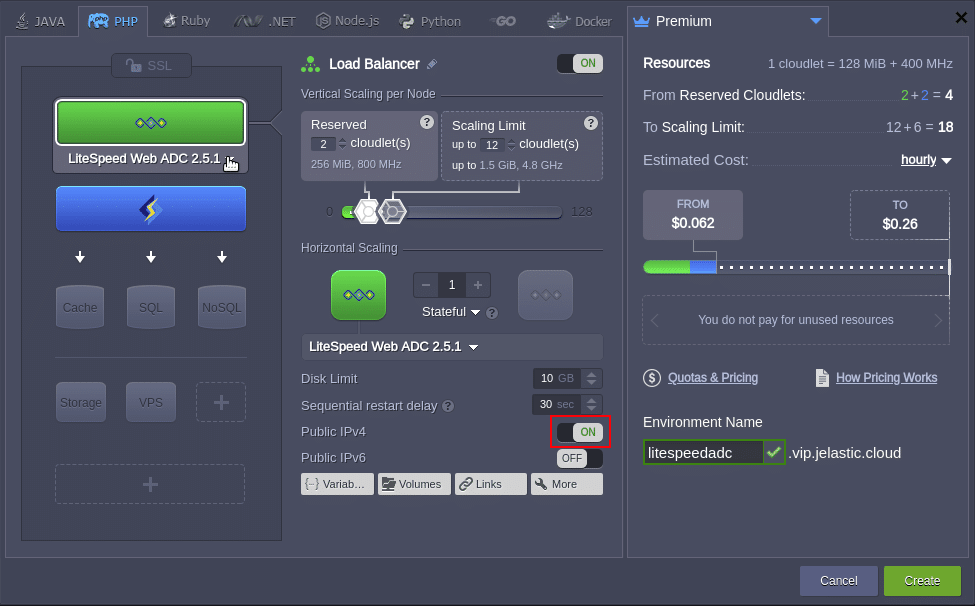
Task: Edit the Load Balancer layer name
Action: pyautogui.click(x=432, y=64)
